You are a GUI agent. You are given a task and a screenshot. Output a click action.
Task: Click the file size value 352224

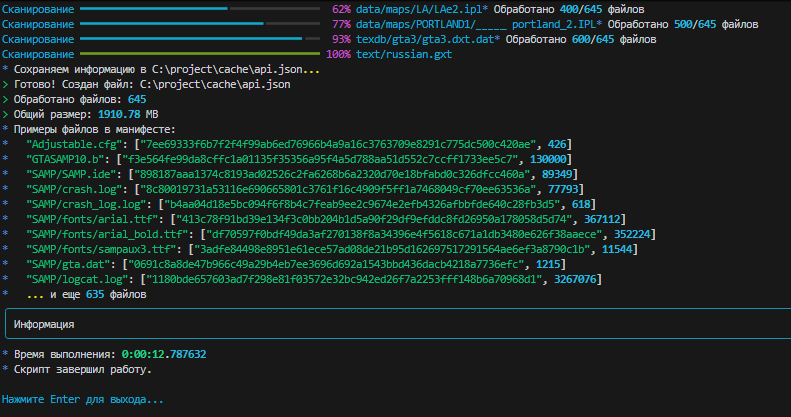632,234
